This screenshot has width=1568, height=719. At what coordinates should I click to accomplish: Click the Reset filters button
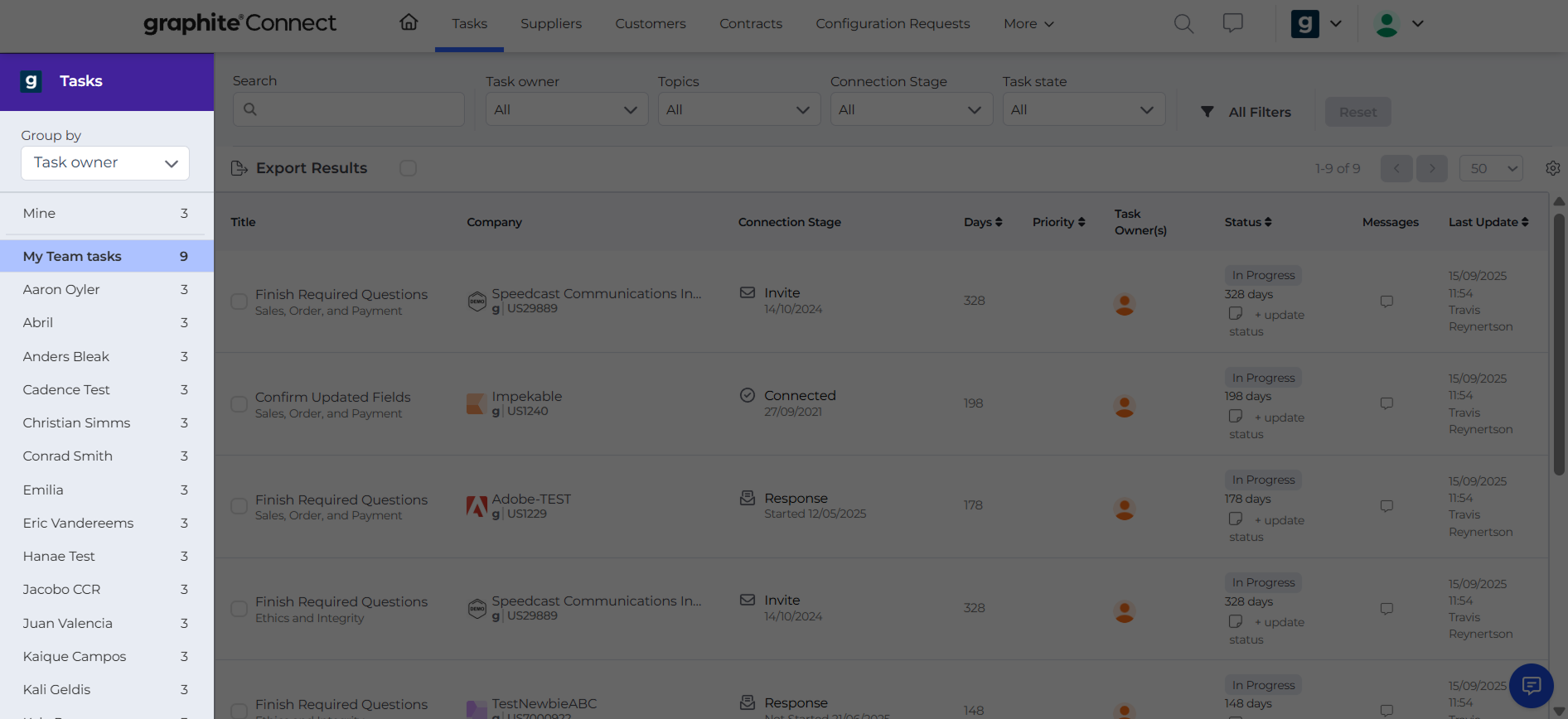point(1357,112)
